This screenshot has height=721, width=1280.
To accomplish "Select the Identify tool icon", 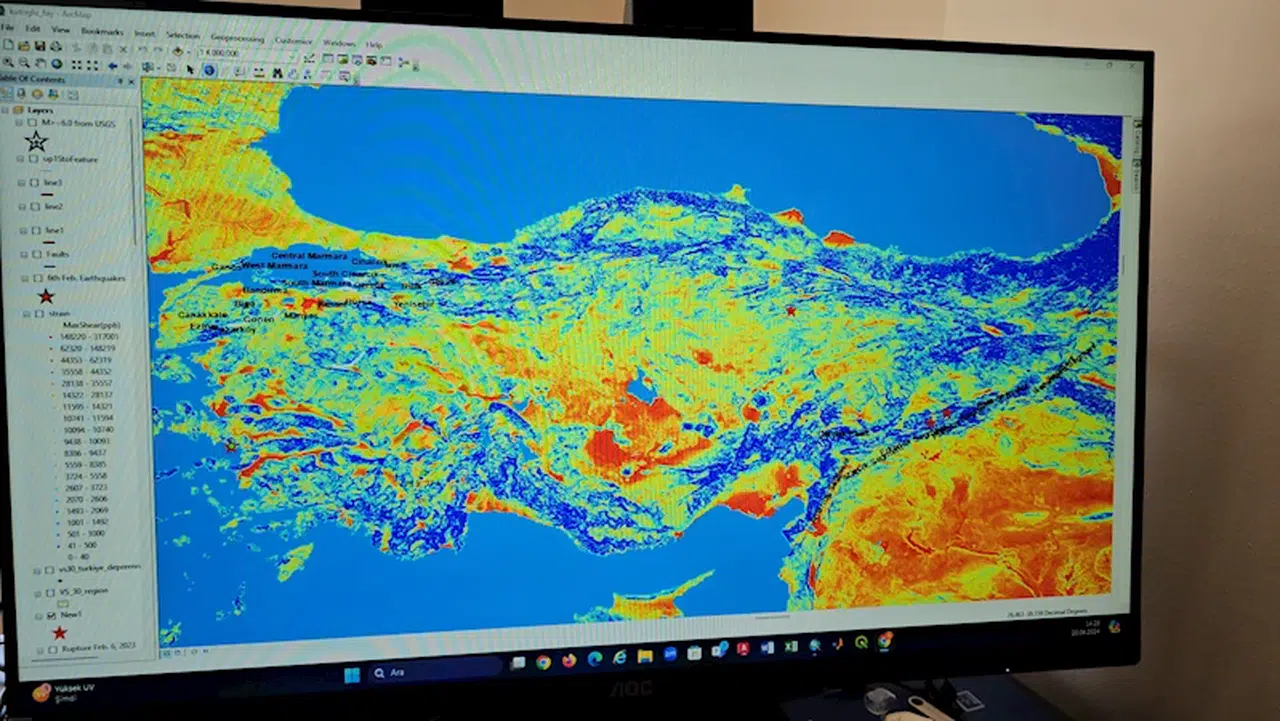I will point(209,70).
